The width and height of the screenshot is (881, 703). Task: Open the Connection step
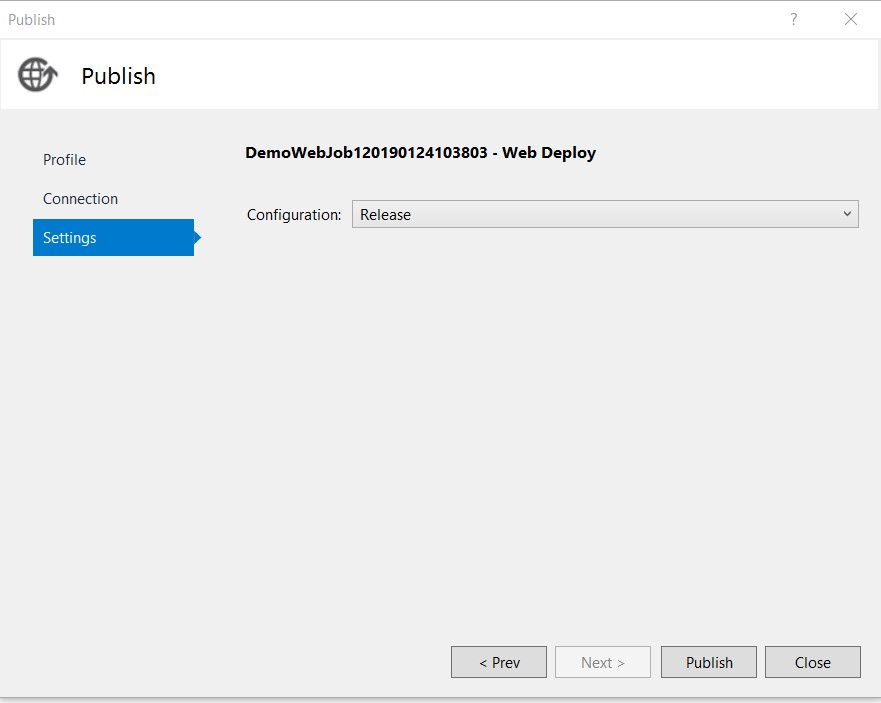(x=80, y=199)
